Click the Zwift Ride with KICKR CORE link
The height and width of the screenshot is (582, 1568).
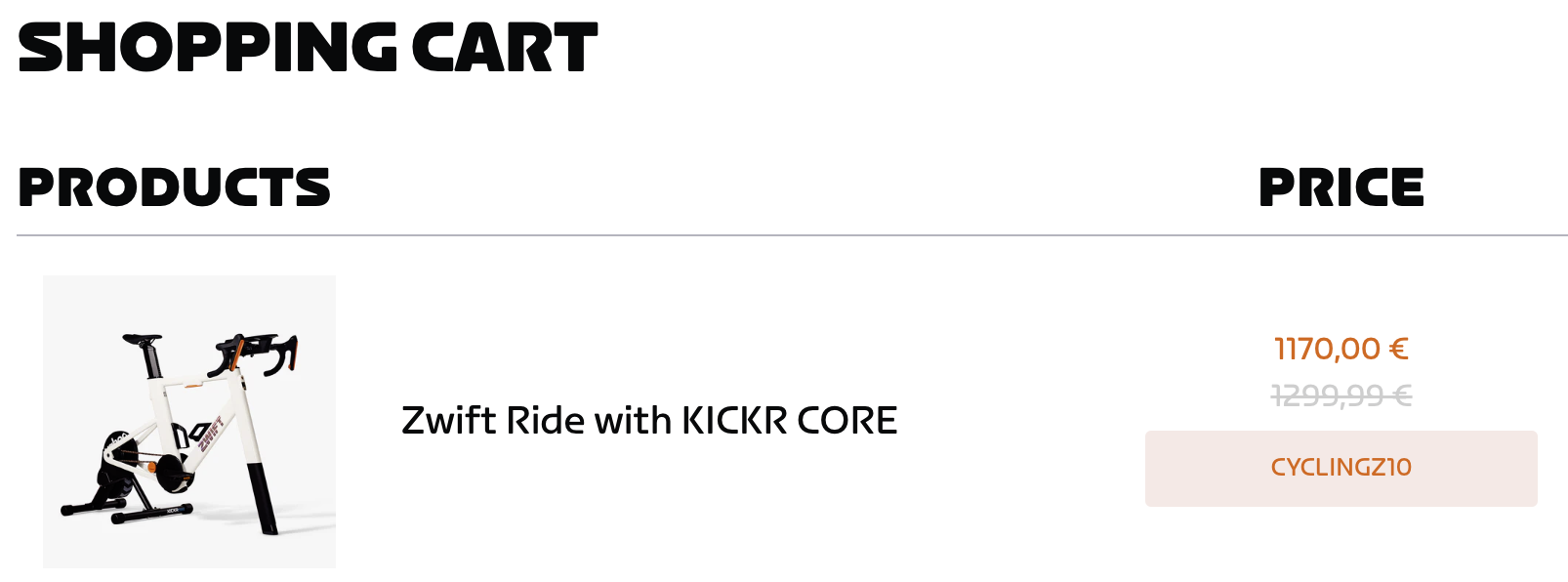coord(649,421)
